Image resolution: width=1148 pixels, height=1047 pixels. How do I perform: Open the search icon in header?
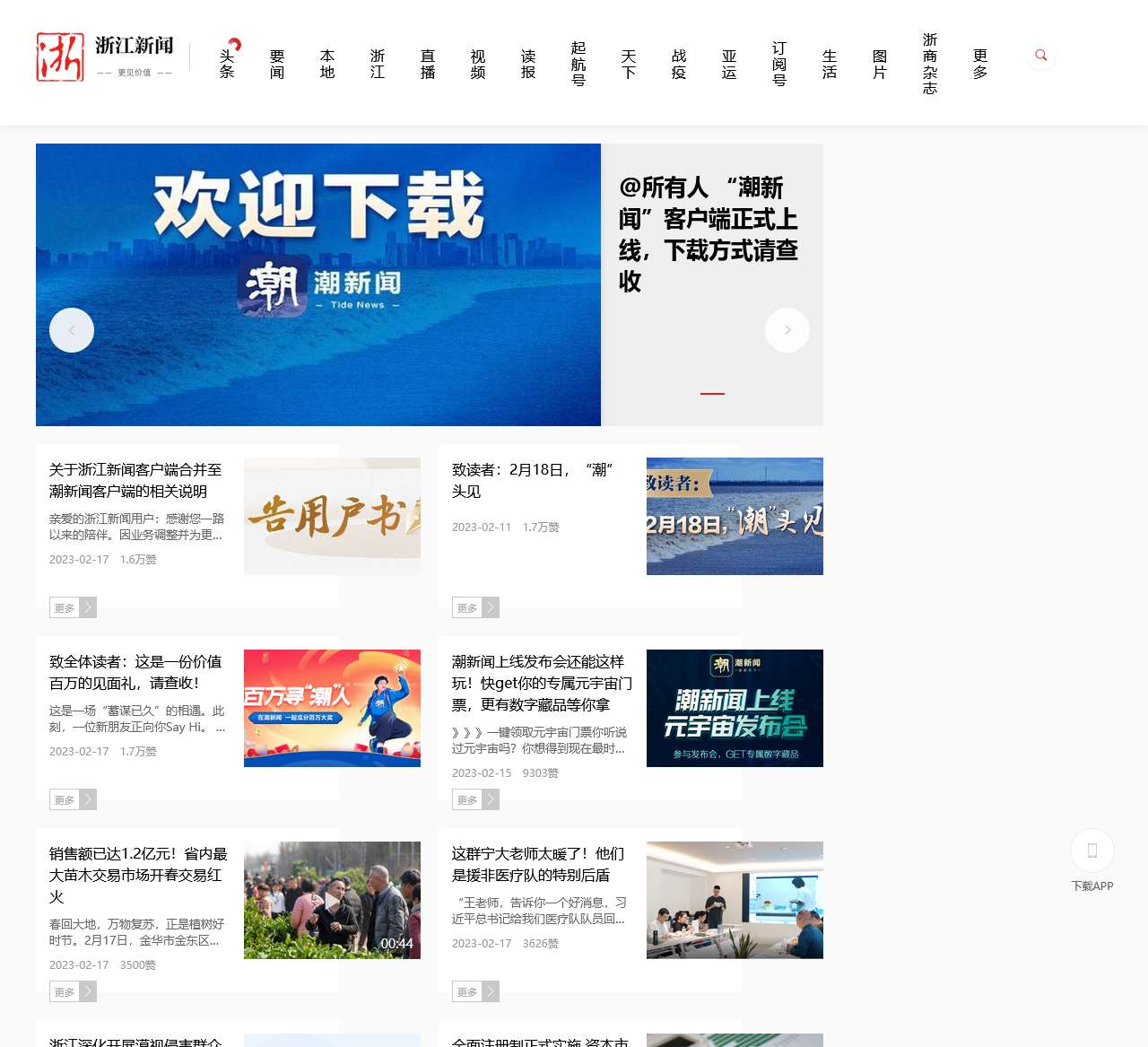1040,56
